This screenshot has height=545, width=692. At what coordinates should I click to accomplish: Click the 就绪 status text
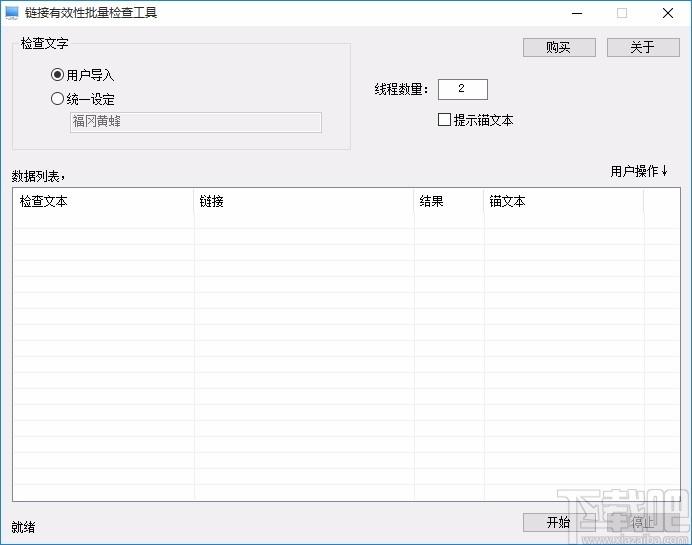pos(23,527)
